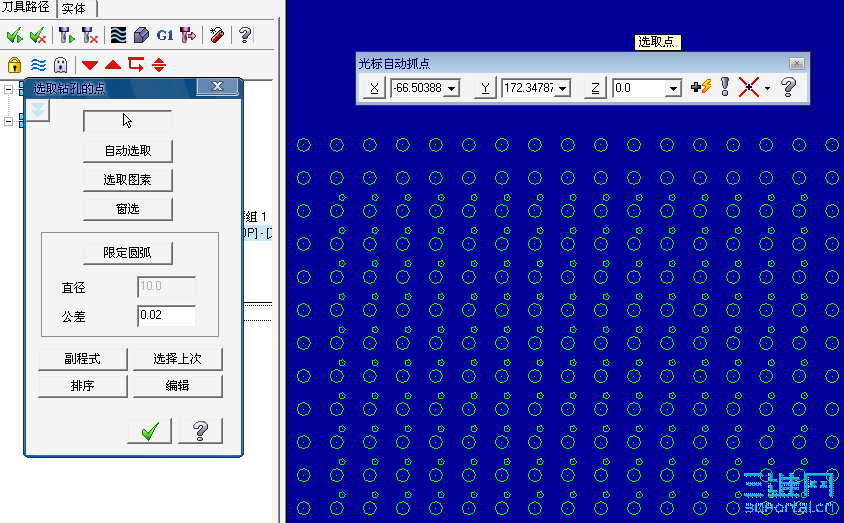The width and height of the screenshot is (844, 523).
Task: Launch solid verify cube icon
Action: 141,36
